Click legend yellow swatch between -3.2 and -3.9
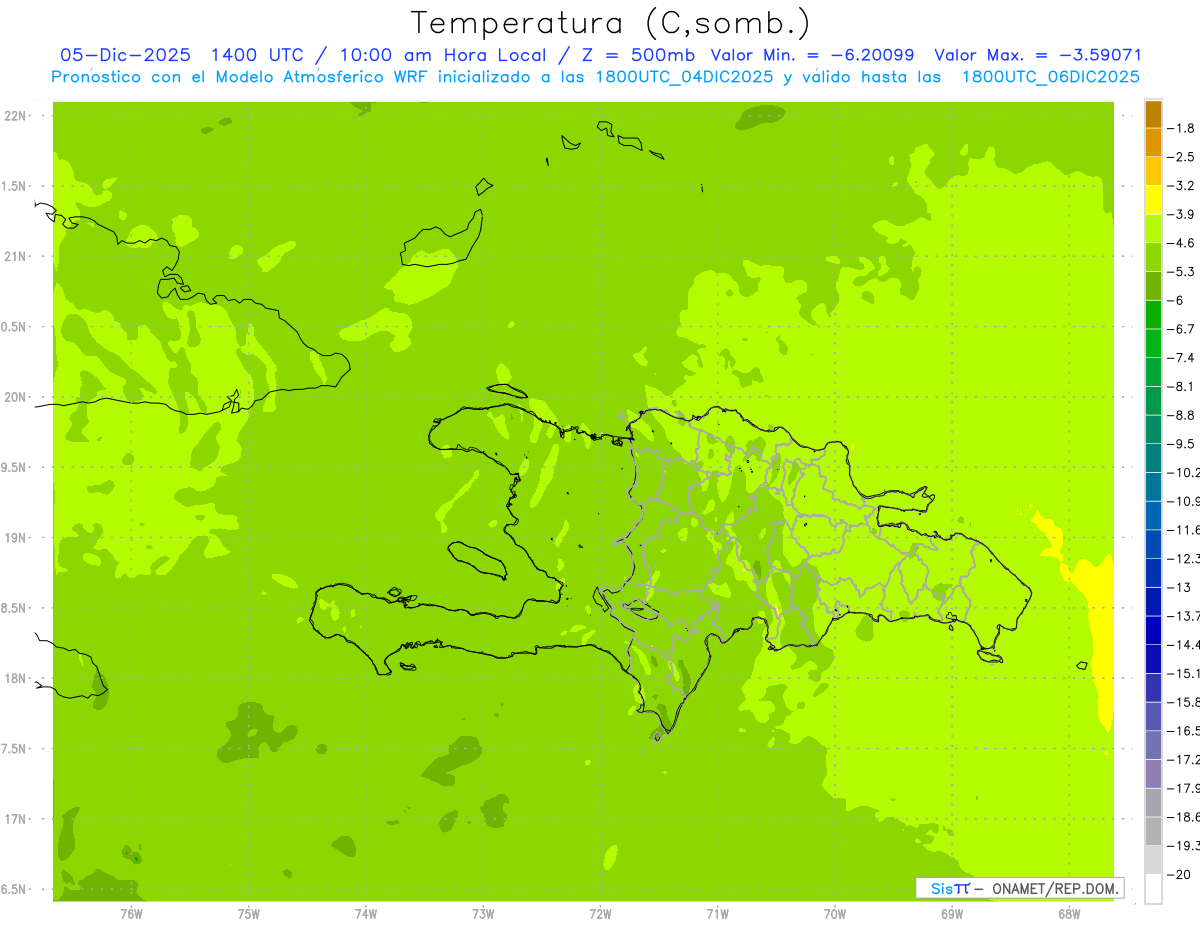 [x=1153, y=200]
